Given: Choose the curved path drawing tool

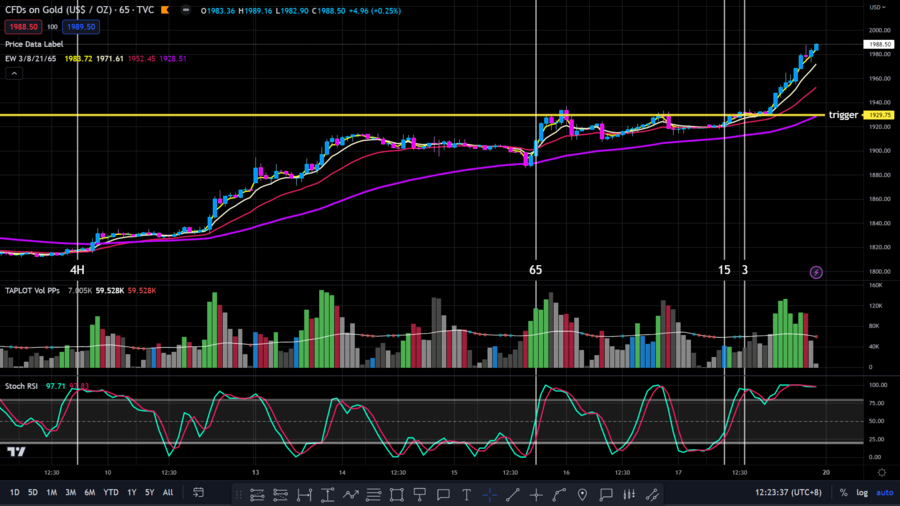Looking at the screenshot, I should [x=559, y=495].
